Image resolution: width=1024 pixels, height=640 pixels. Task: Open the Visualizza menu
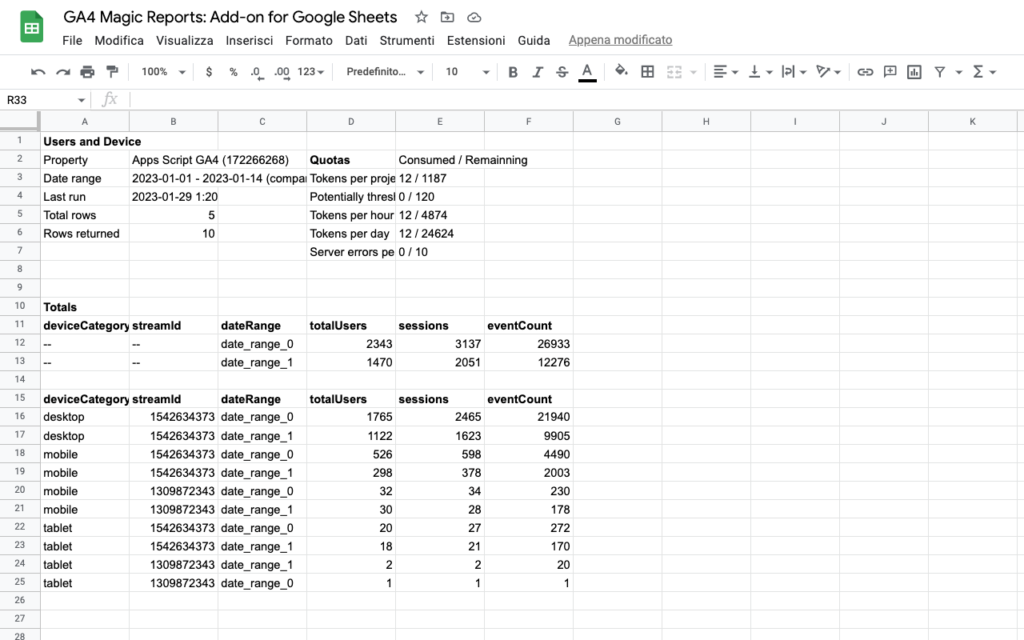click(184, 40)
